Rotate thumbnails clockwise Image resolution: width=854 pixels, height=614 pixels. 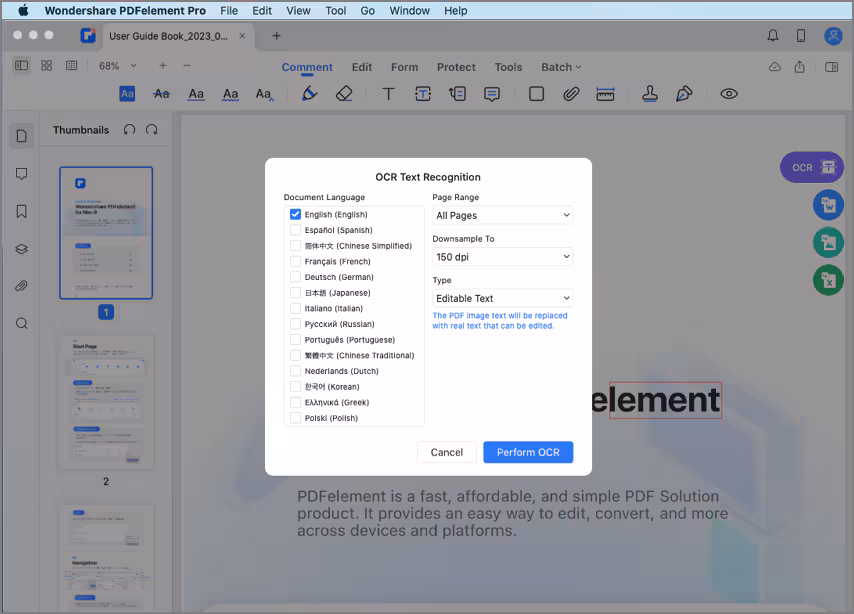tap(151, 130)
